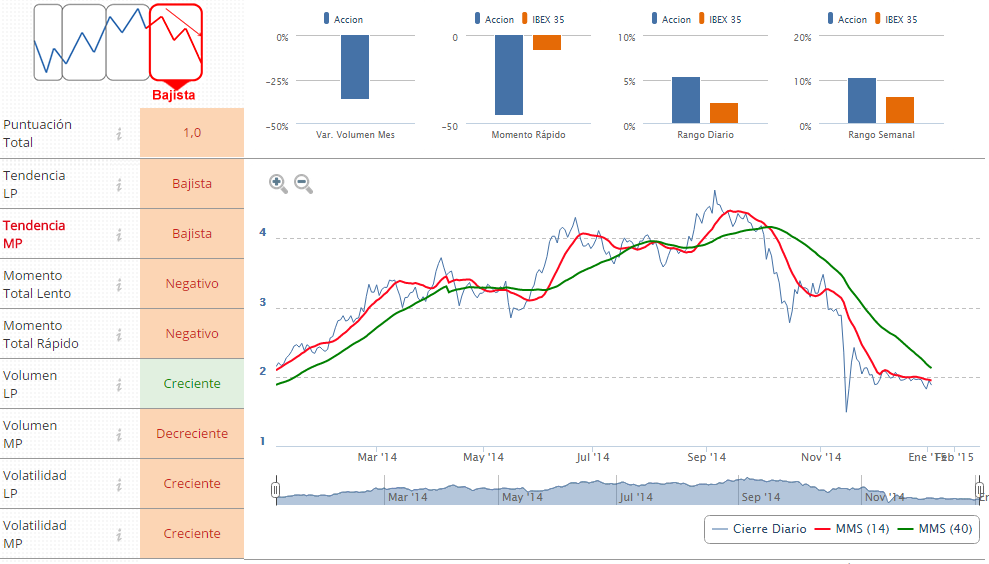The width and height of the screenshot is (989, 564).
Task: Click the May '14 axis label
Action: [x=483, y=457]
